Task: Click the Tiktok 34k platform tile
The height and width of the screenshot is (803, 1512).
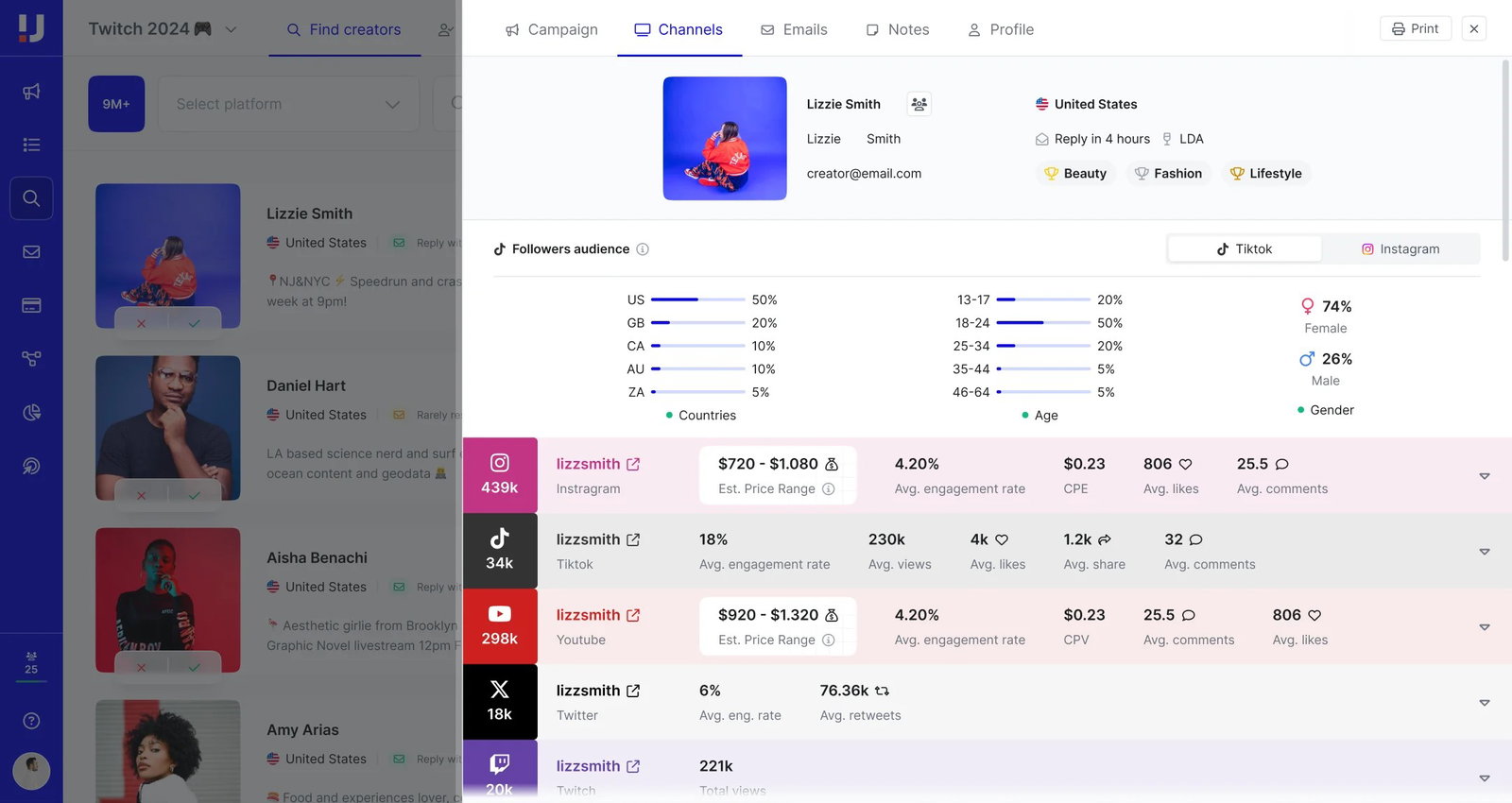Action: pos(500,550)
